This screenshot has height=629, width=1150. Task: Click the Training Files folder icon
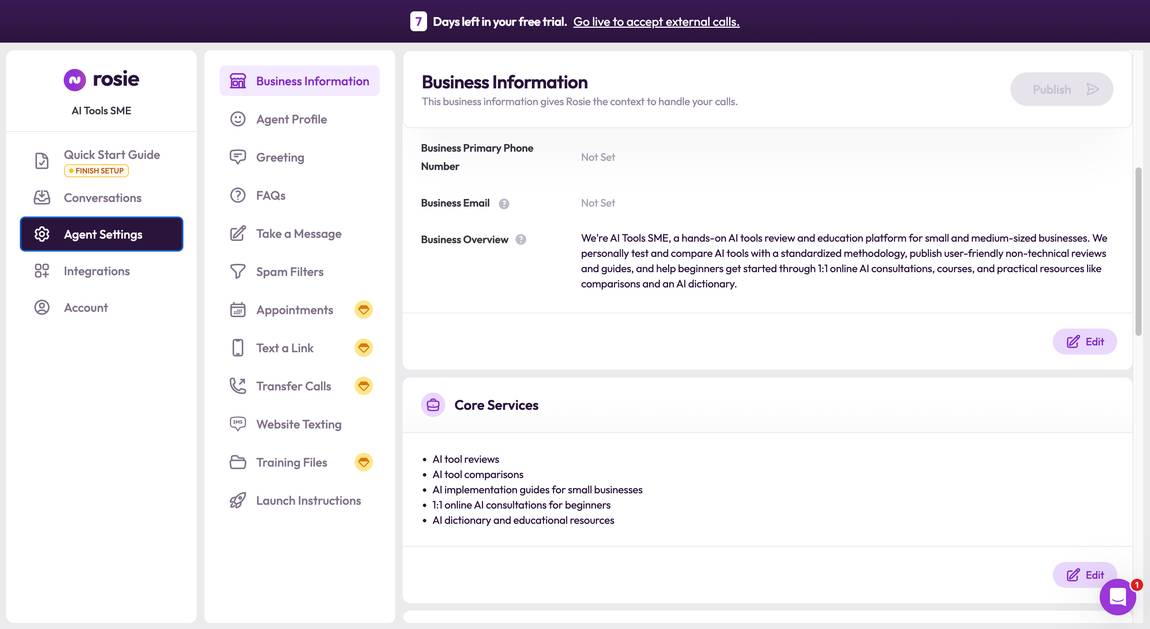[238, 462]
